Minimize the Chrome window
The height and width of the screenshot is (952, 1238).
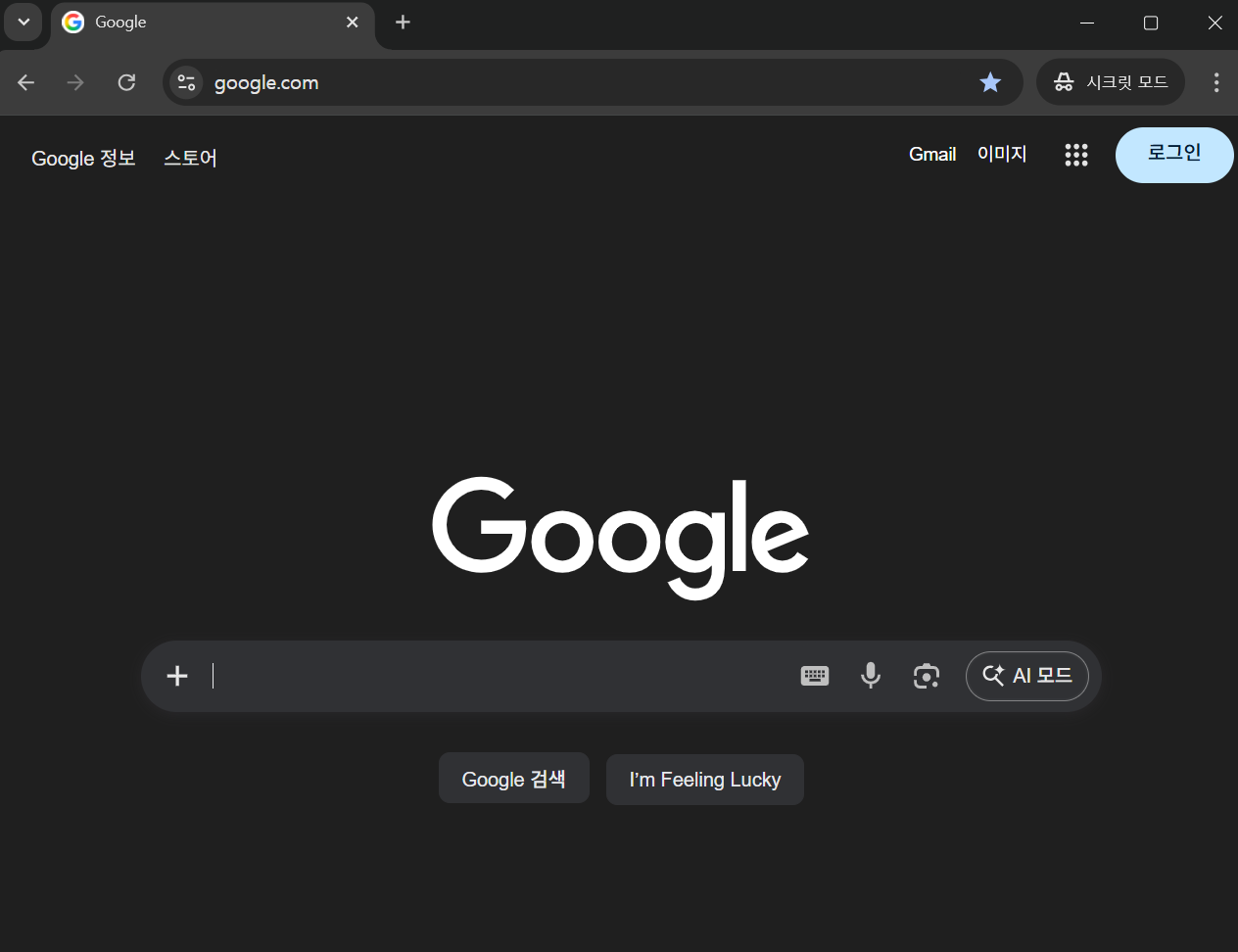(x=1087, y=23)
